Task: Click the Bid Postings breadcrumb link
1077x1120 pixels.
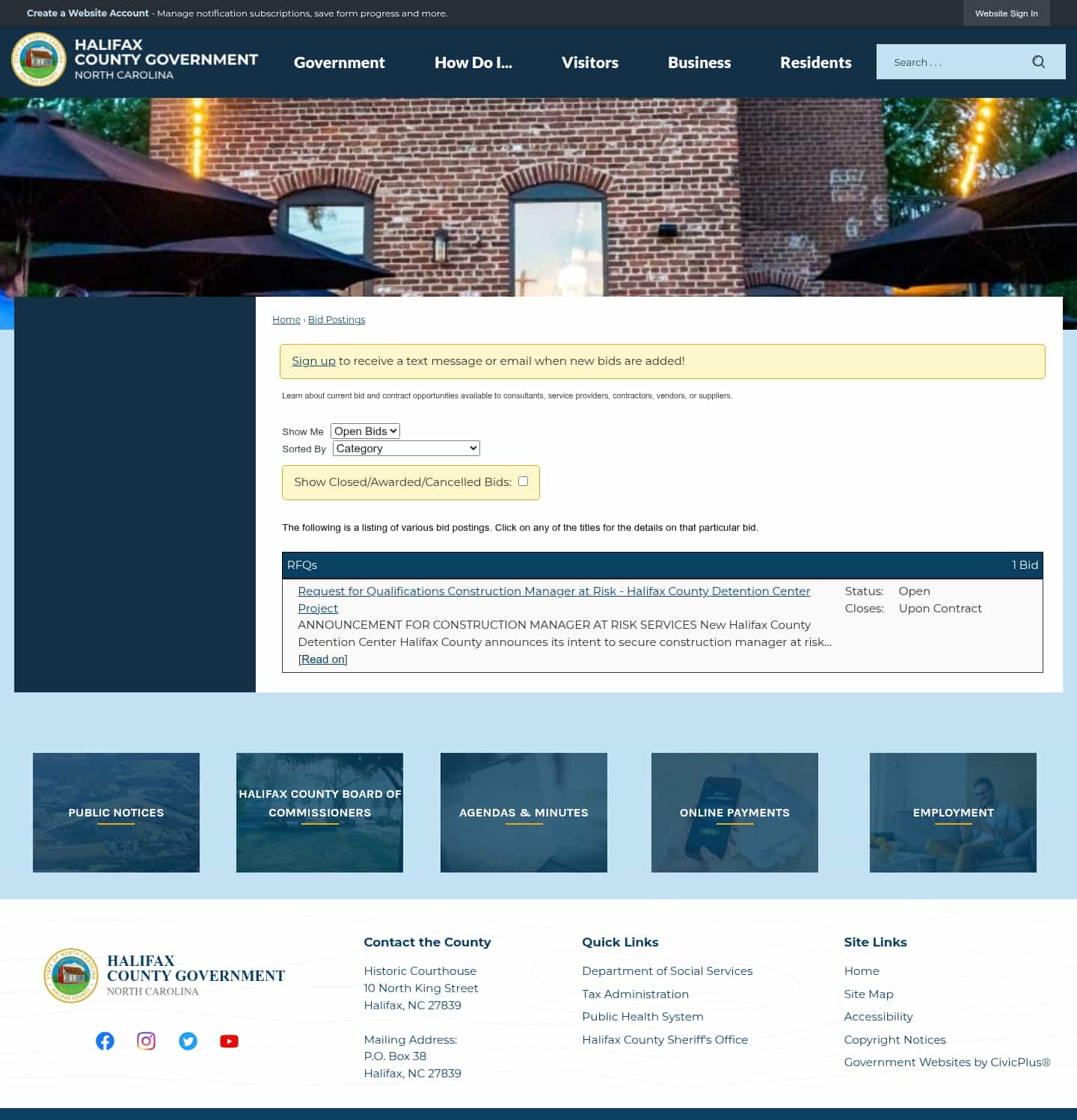Action: click(337, 319)
